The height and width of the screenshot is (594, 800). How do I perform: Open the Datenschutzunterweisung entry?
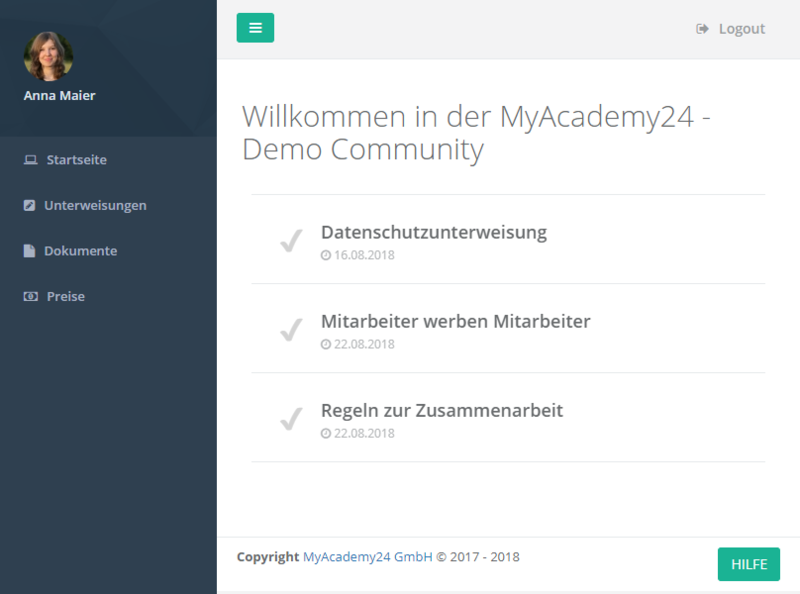pos(434,232)
